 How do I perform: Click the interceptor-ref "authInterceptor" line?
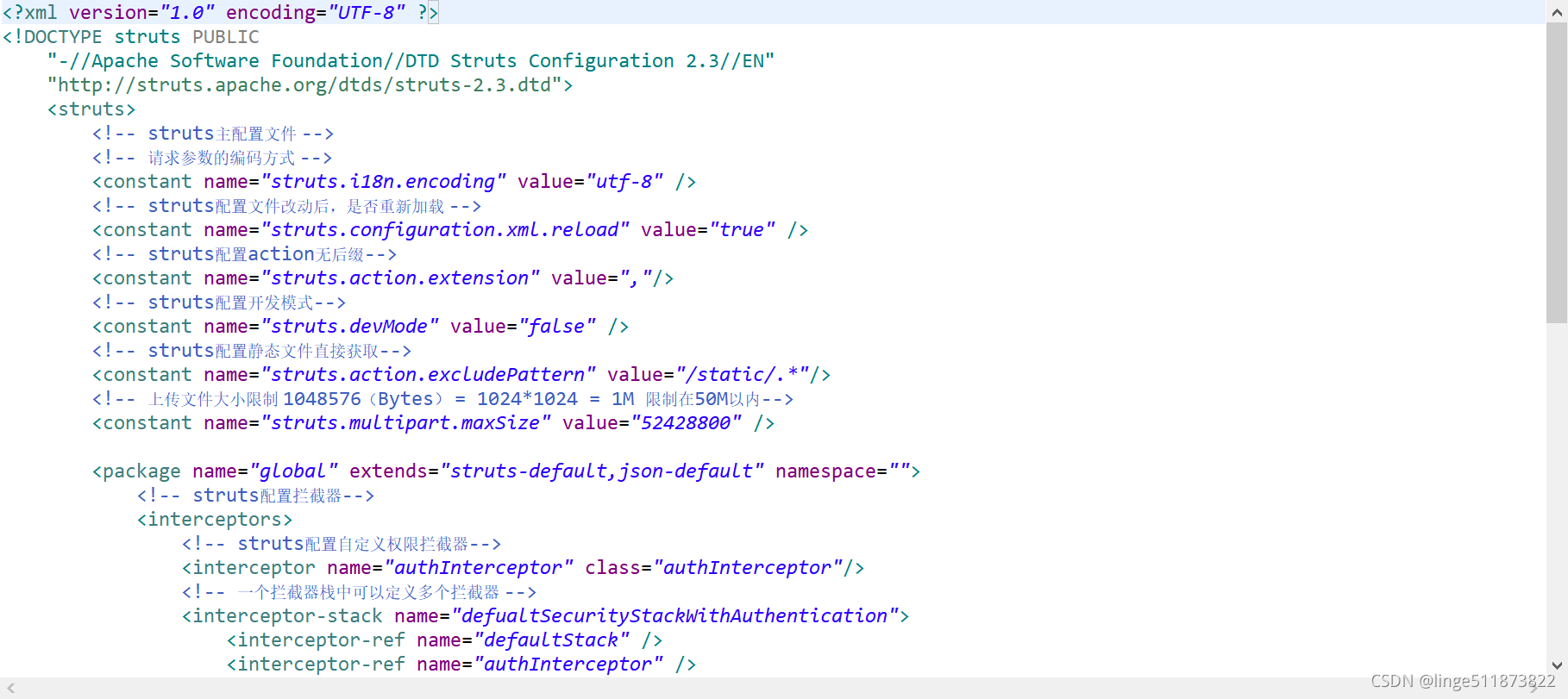pyautogui.click(x=461, y=665)
